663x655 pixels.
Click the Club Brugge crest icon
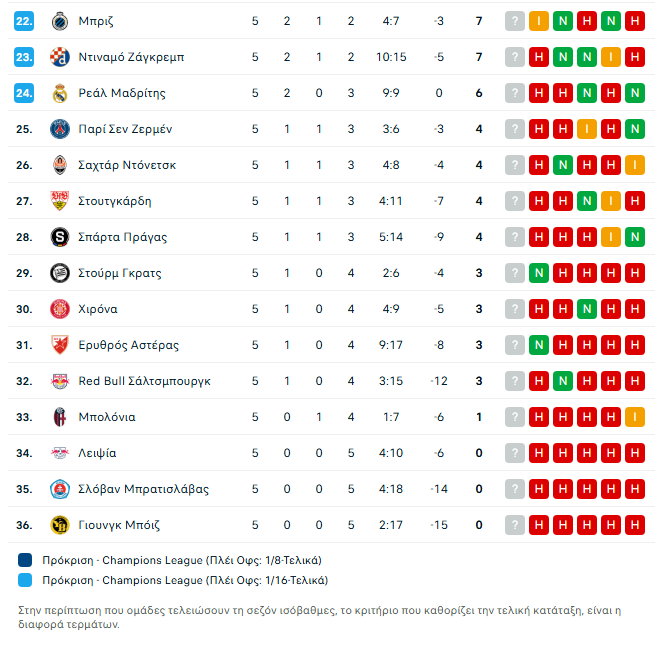[x=59, y=21]
